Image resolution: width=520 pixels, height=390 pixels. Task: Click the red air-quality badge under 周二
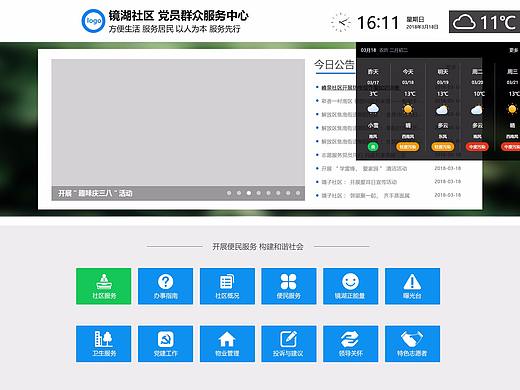477,147
